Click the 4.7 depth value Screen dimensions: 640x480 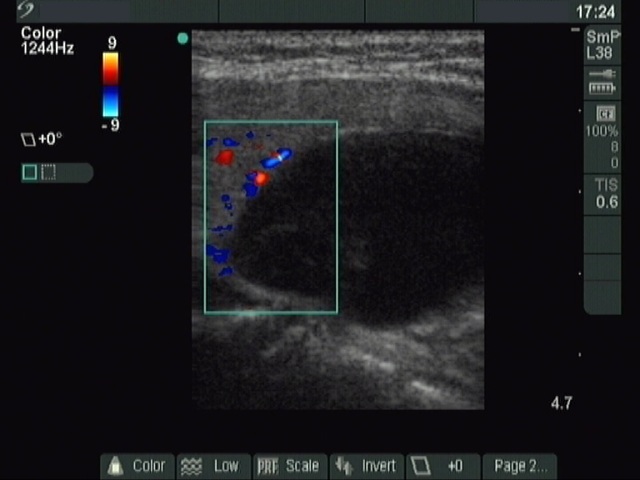(561, 404)
